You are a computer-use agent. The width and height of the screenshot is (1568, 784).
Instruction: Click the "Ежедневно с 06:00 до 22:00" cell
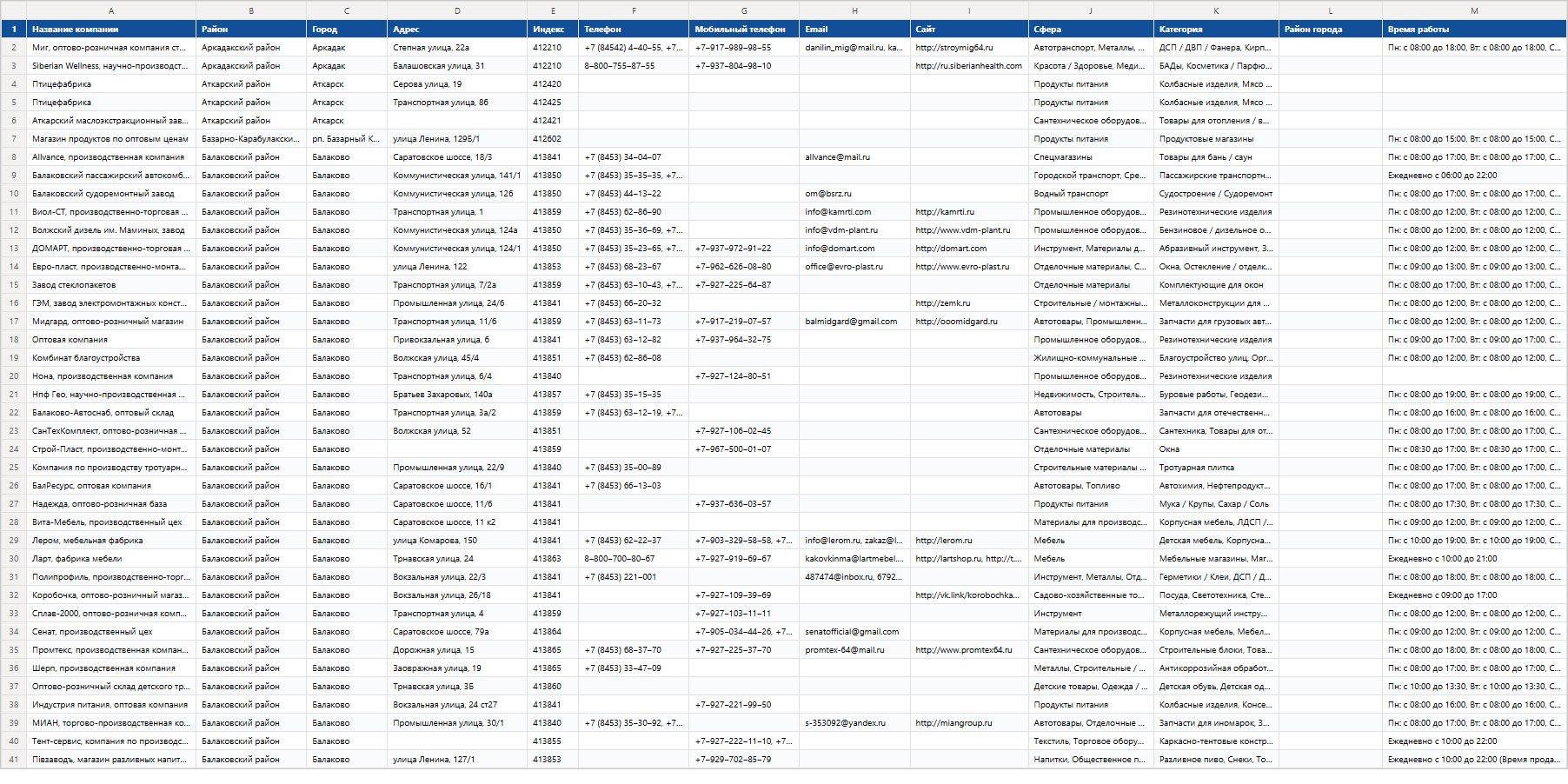1474,175
